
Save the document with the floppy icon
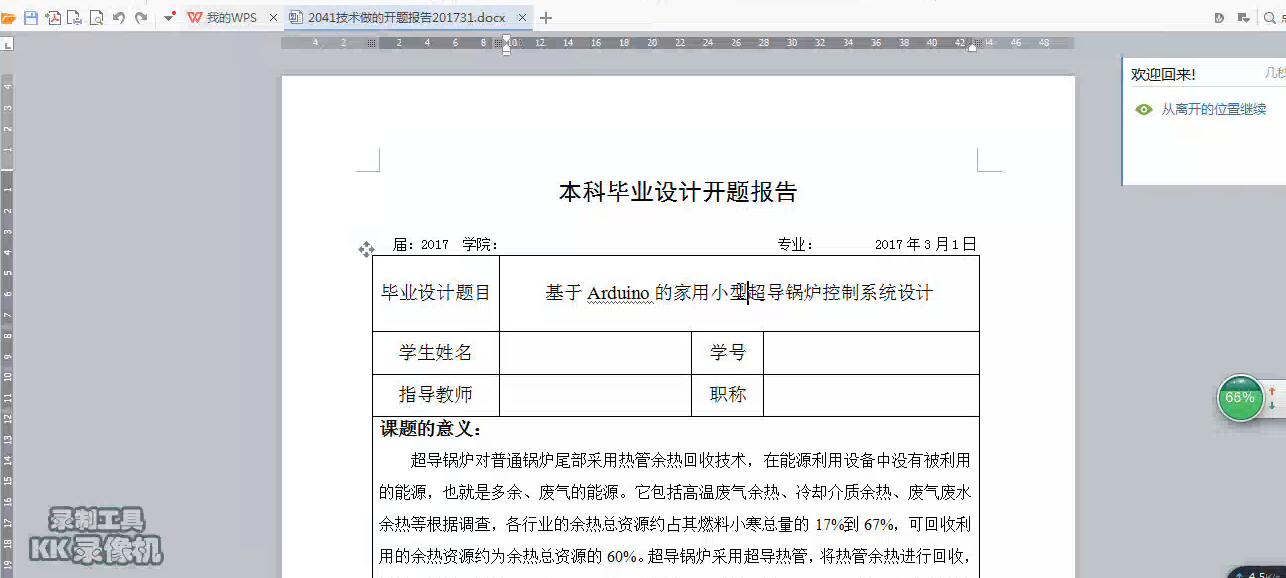pyautogui.click(x=30, y=18)
